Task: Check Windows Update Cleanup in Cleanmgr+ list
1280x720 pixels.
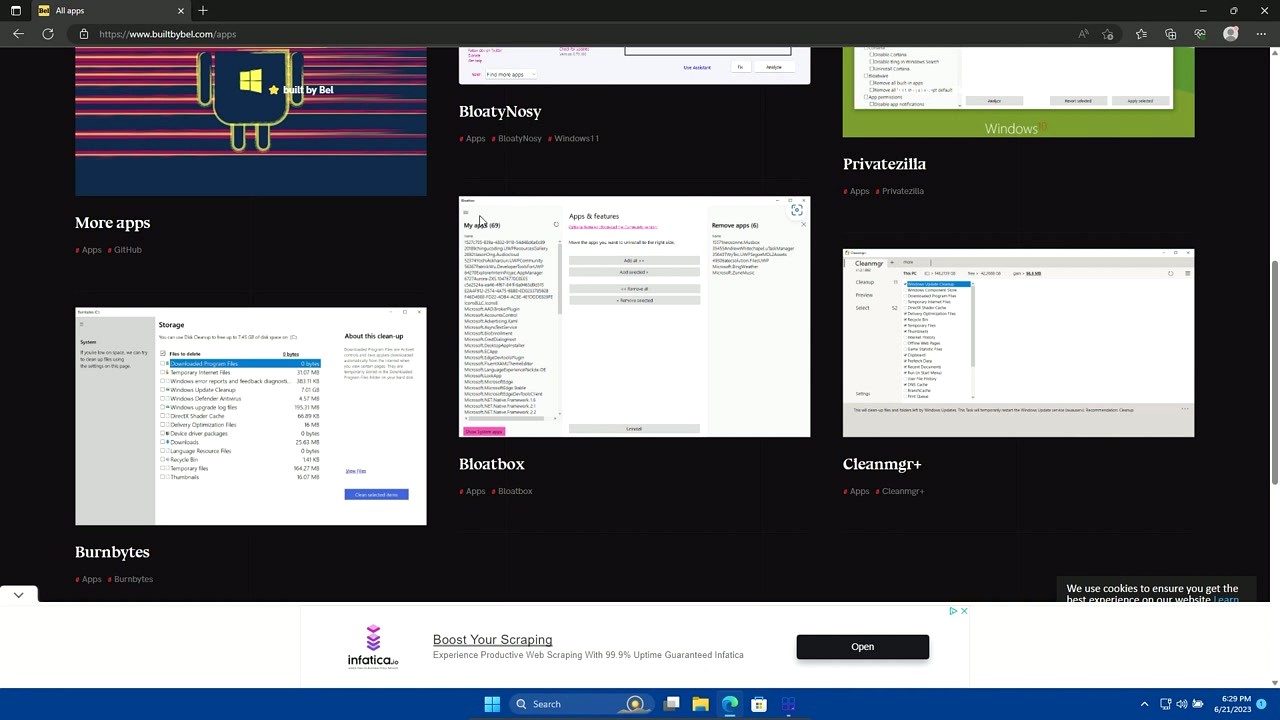Action: click(905, 284)
